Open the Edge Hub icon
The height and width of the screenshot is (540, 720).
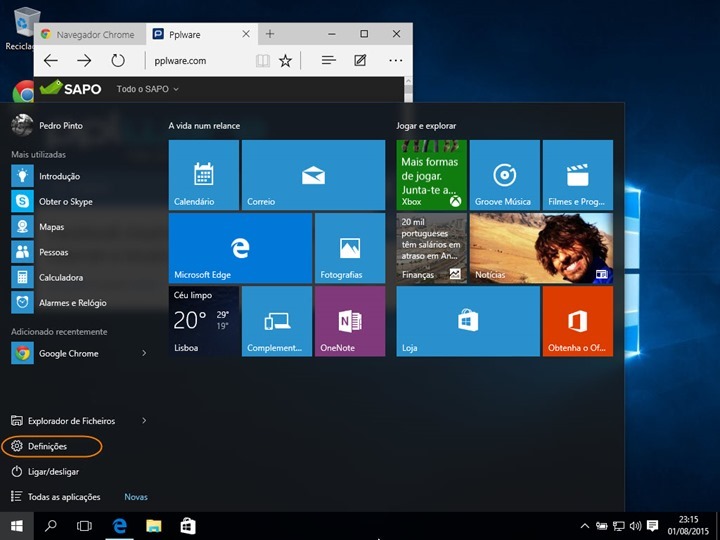tap(328, 61)
